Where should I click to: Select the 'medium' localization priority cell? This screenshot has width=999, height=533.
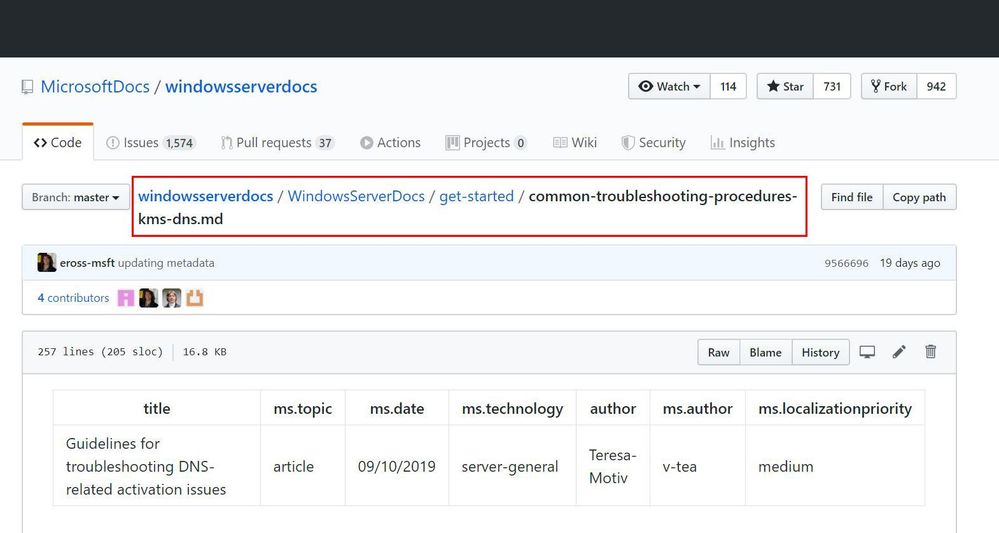(835, 465)
